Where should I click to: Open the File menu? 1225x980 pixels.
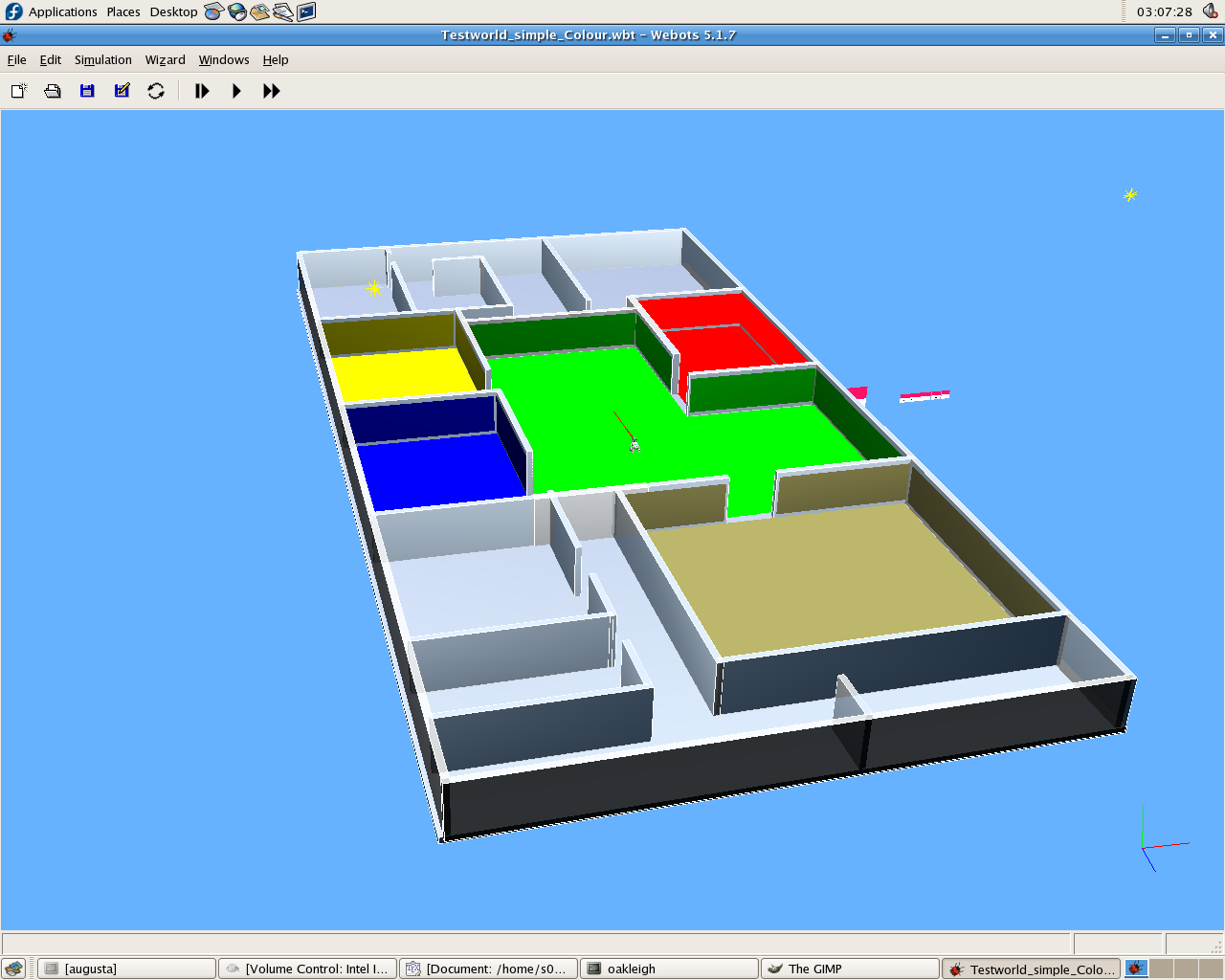click(x=17, y=59)
